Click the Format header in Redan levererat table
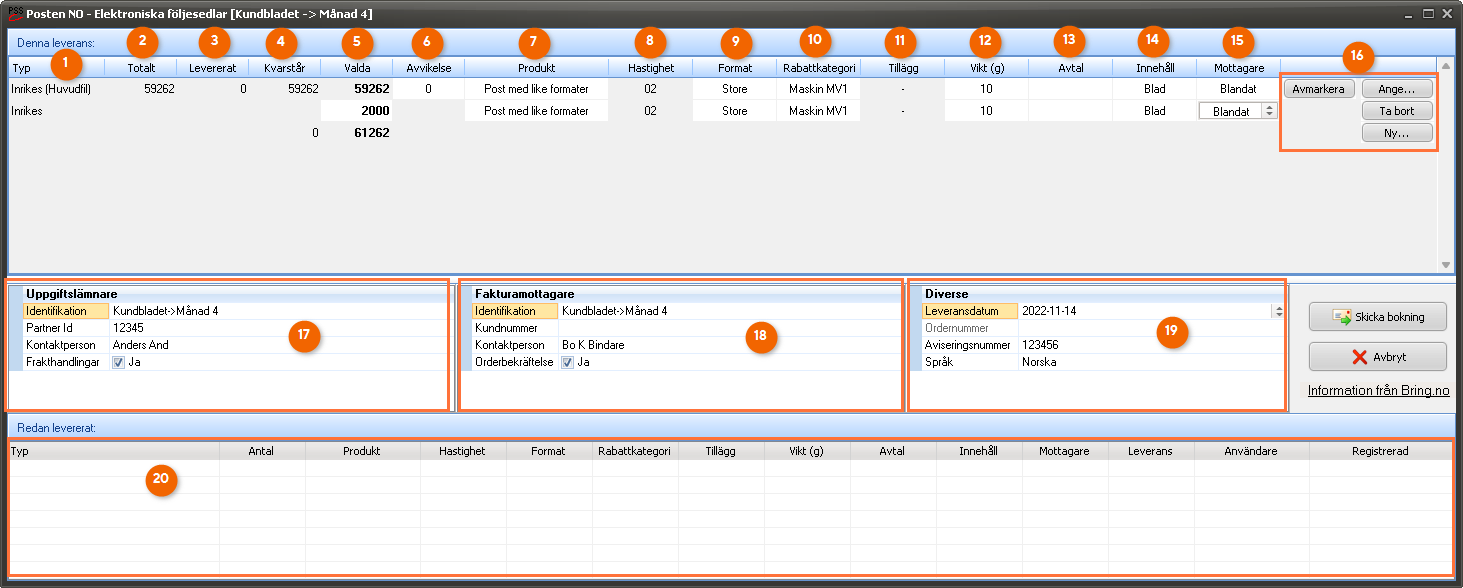Screen dimensions: 1463x588 pos(549,451)
